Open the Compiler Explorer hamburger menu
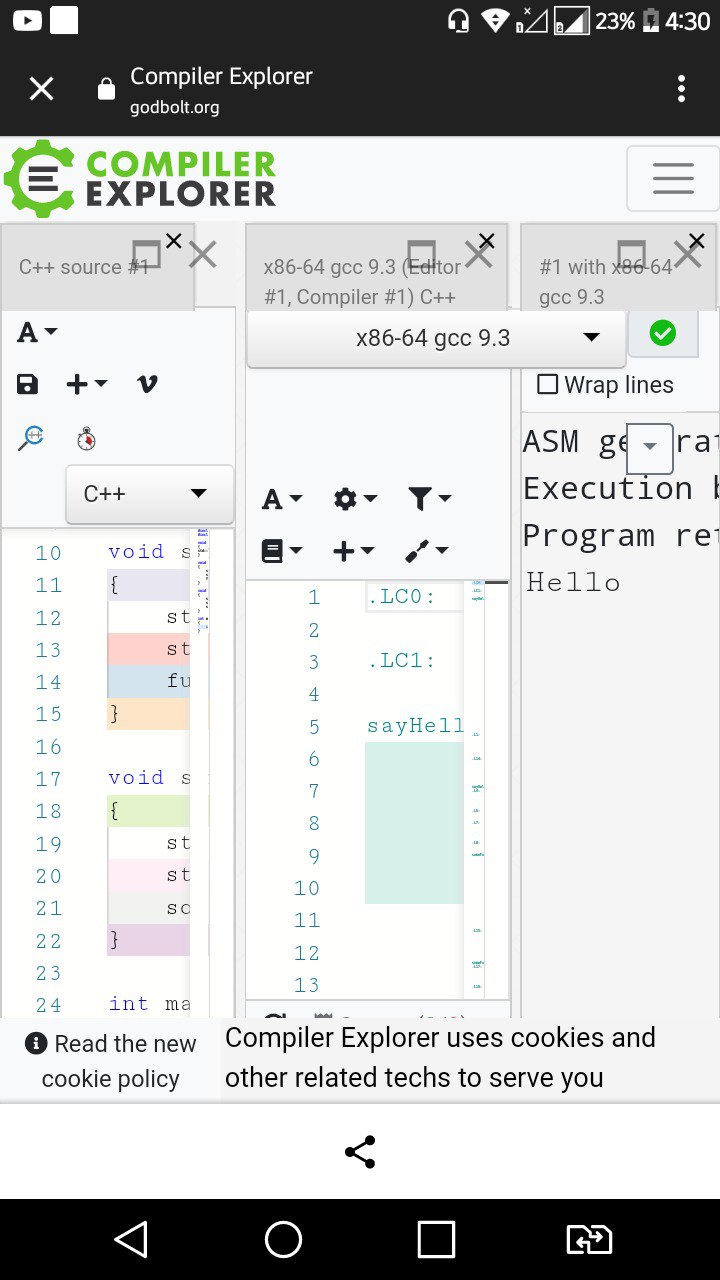Screen dimensions: 720x1280 tap(673, 178)
